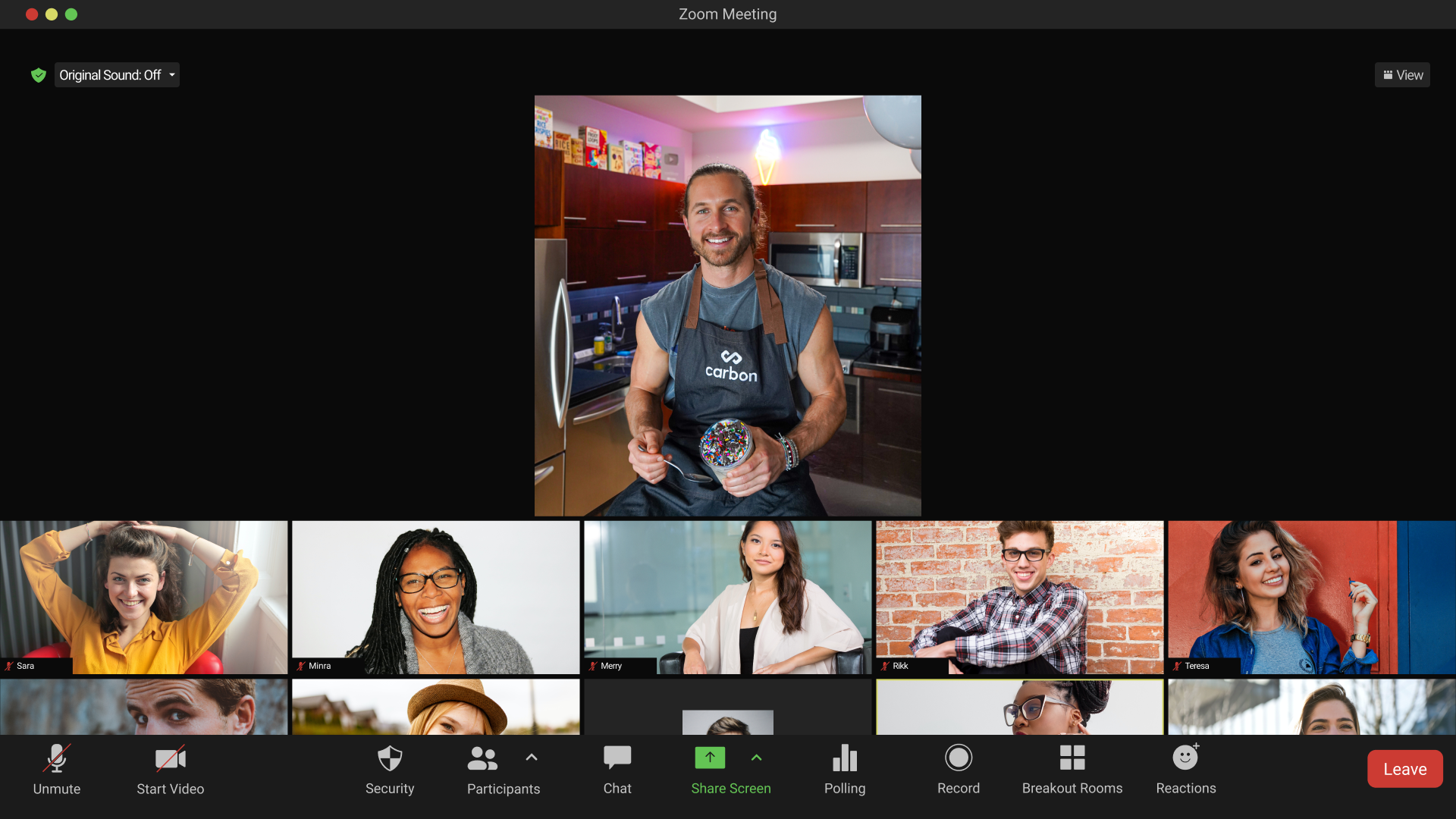The height and width of the screenshot is (819, 1456).
Task: Leave the meeting
Action: [x=1404, y=769]
